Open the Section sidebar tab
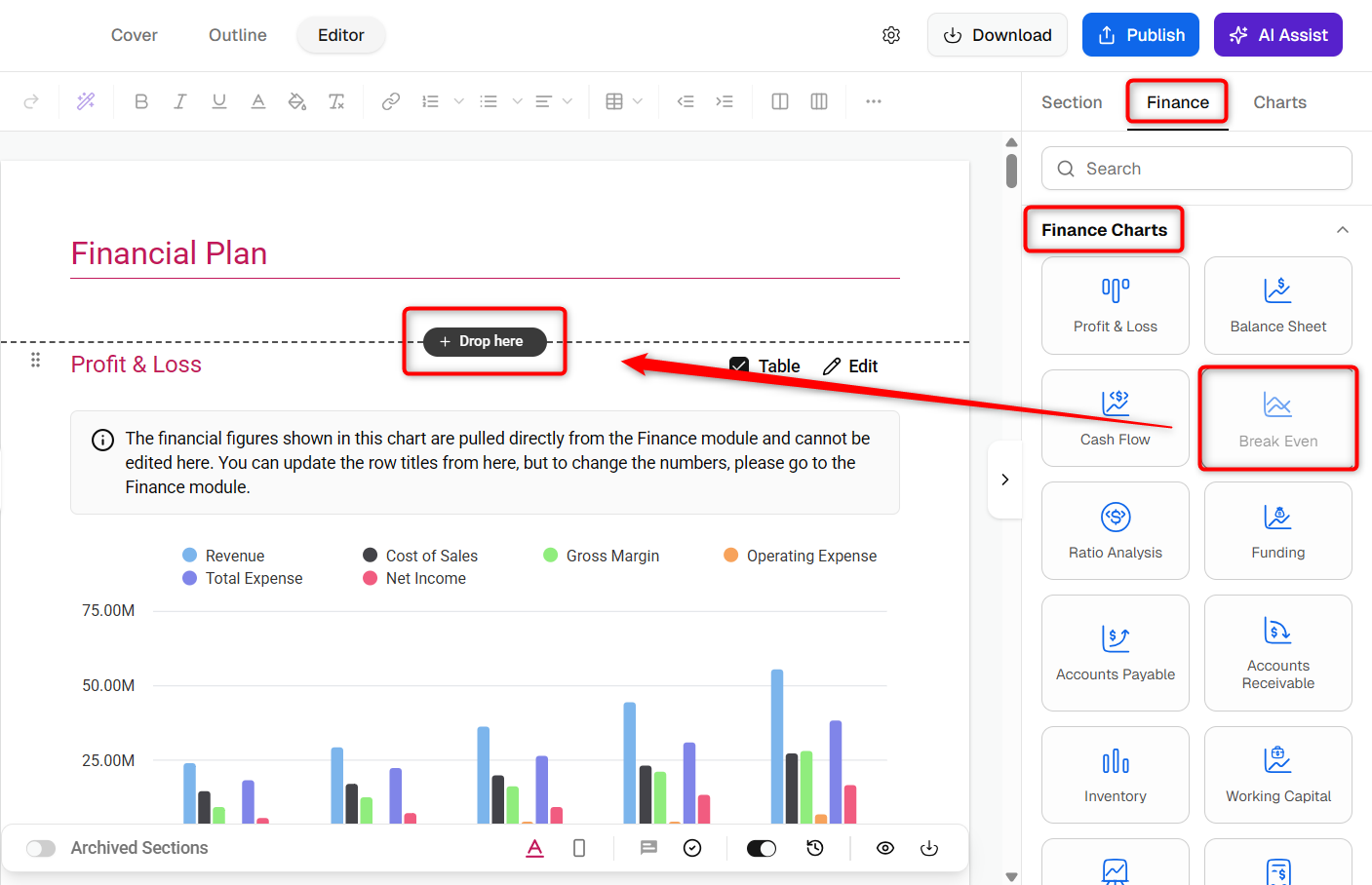 (x=1072, y=102)
